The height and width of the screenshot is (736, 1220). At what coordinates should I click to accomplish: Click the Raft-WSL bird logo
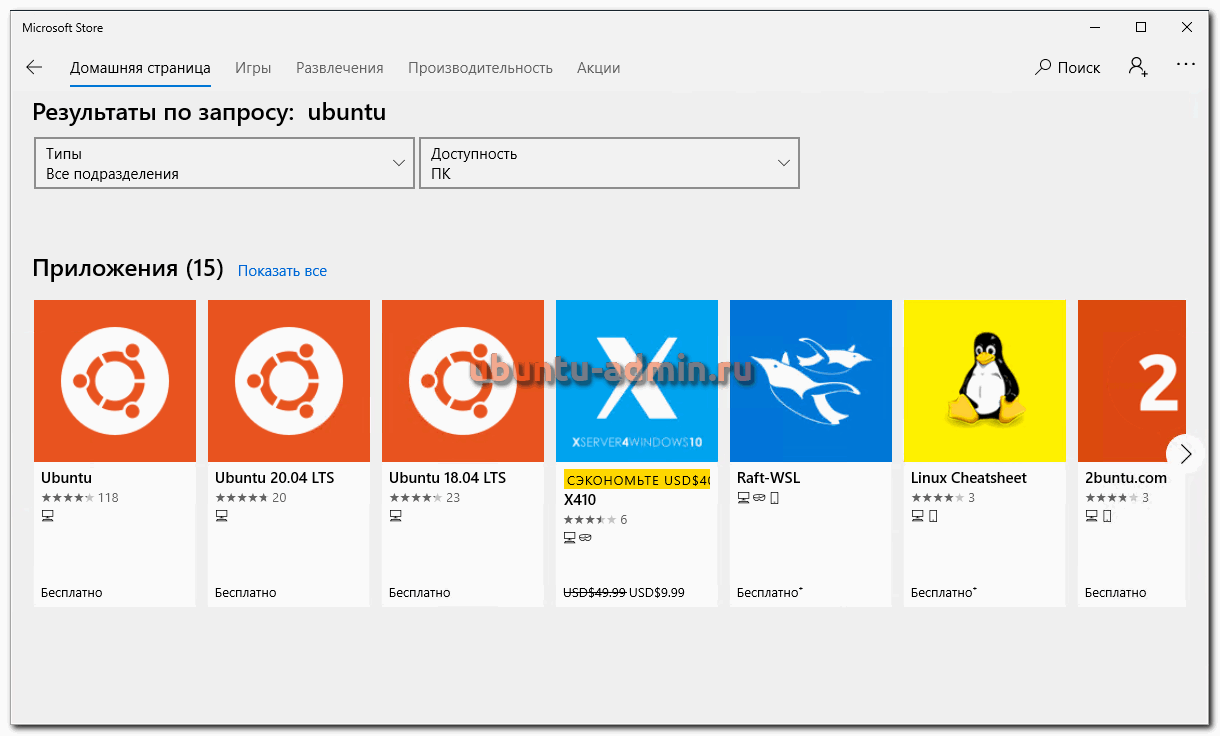coord(811,381)
